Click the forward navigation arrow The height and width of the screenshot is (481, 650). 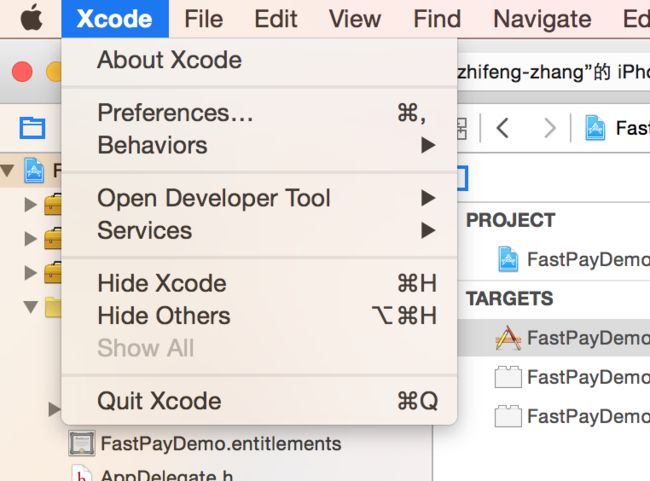point(550,128)
